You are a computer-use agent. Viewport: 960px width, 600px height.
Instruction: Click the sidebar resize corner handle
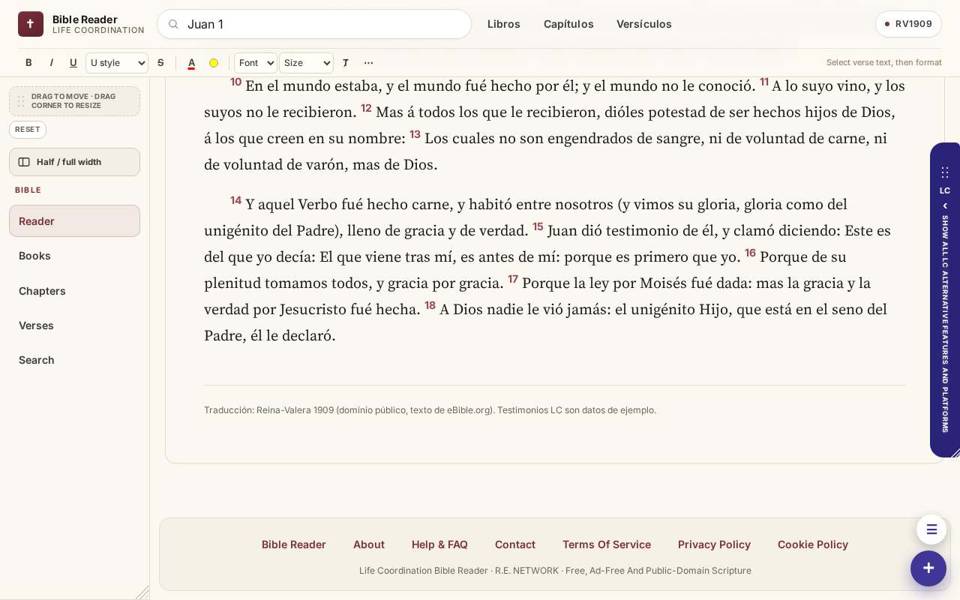tap(143, 592)
